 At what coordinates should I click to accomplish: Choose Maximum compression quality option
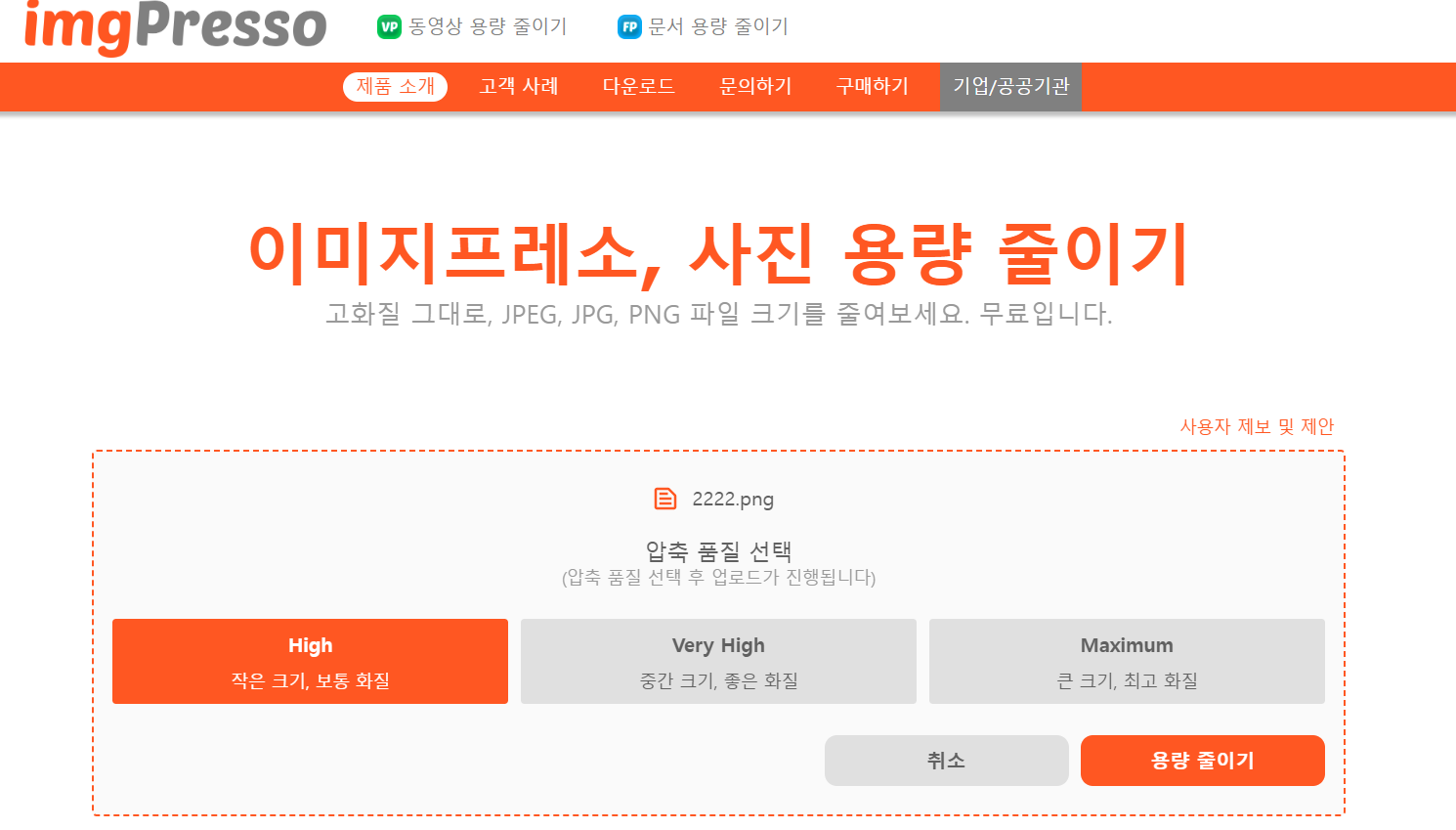(x=1127, y=661)
